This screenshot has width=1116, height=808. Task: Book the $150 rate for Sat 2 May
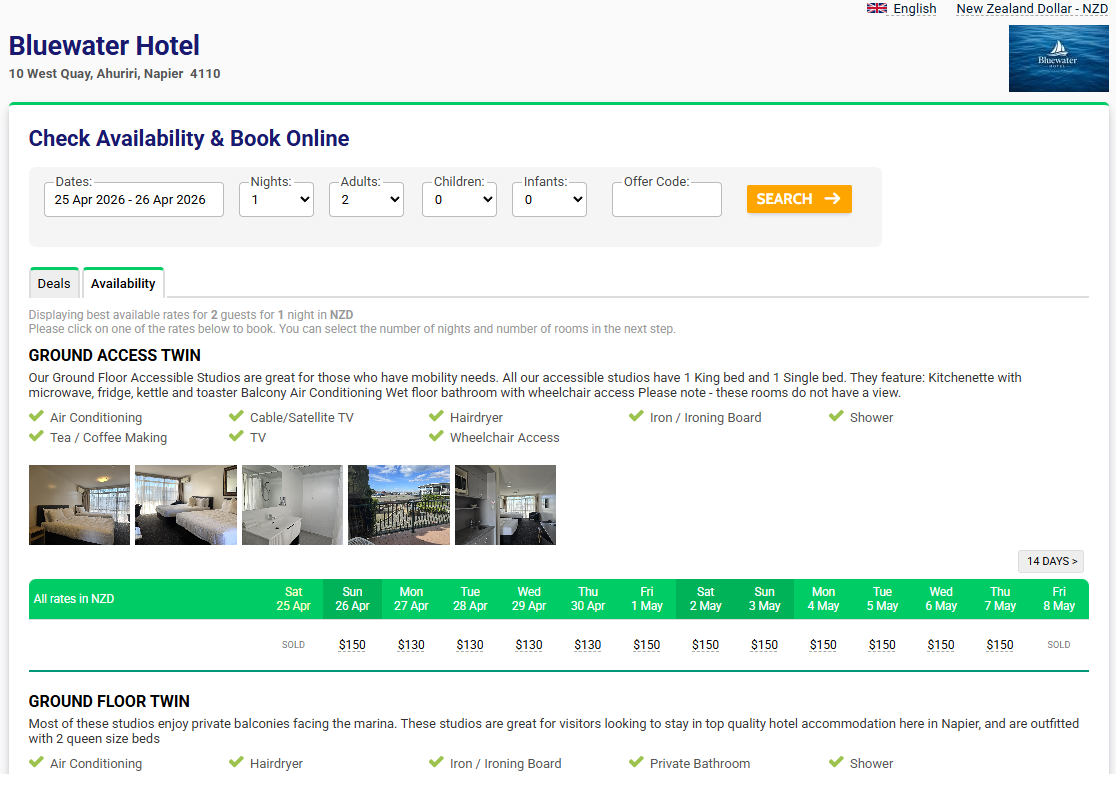[705, 645]
